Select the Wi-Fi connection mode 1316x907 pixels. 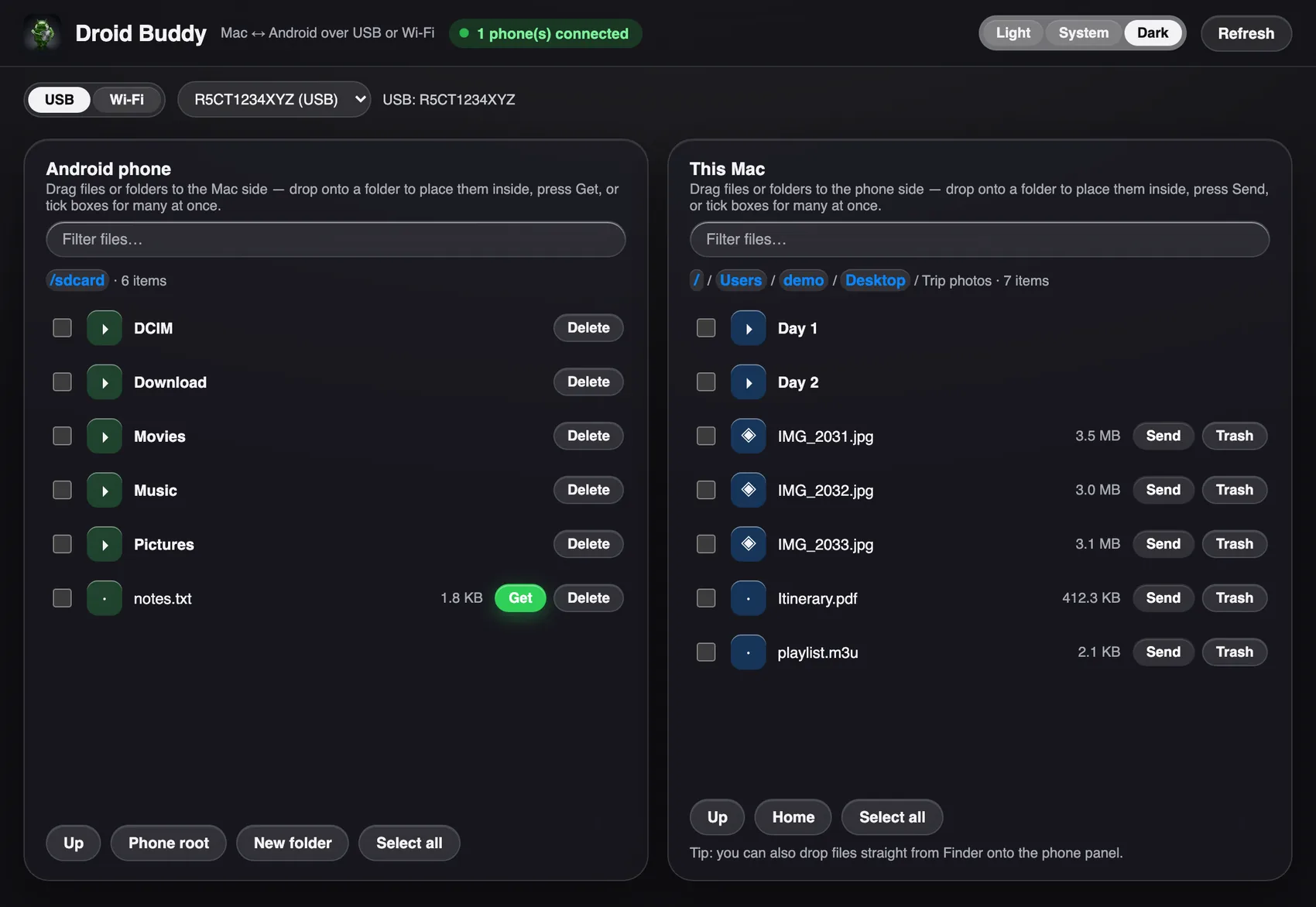click(x=126, y=100)
